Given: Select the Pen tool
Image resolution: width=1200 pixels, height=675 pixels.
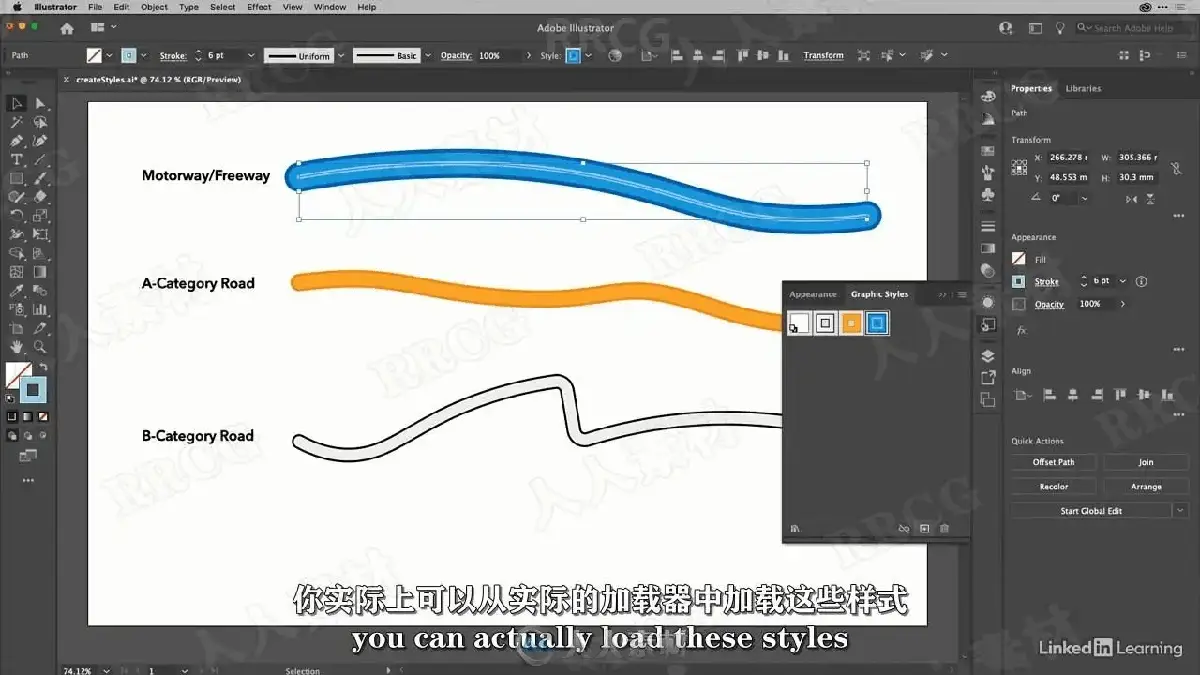Looking at the screenshot, I should 17,141.
